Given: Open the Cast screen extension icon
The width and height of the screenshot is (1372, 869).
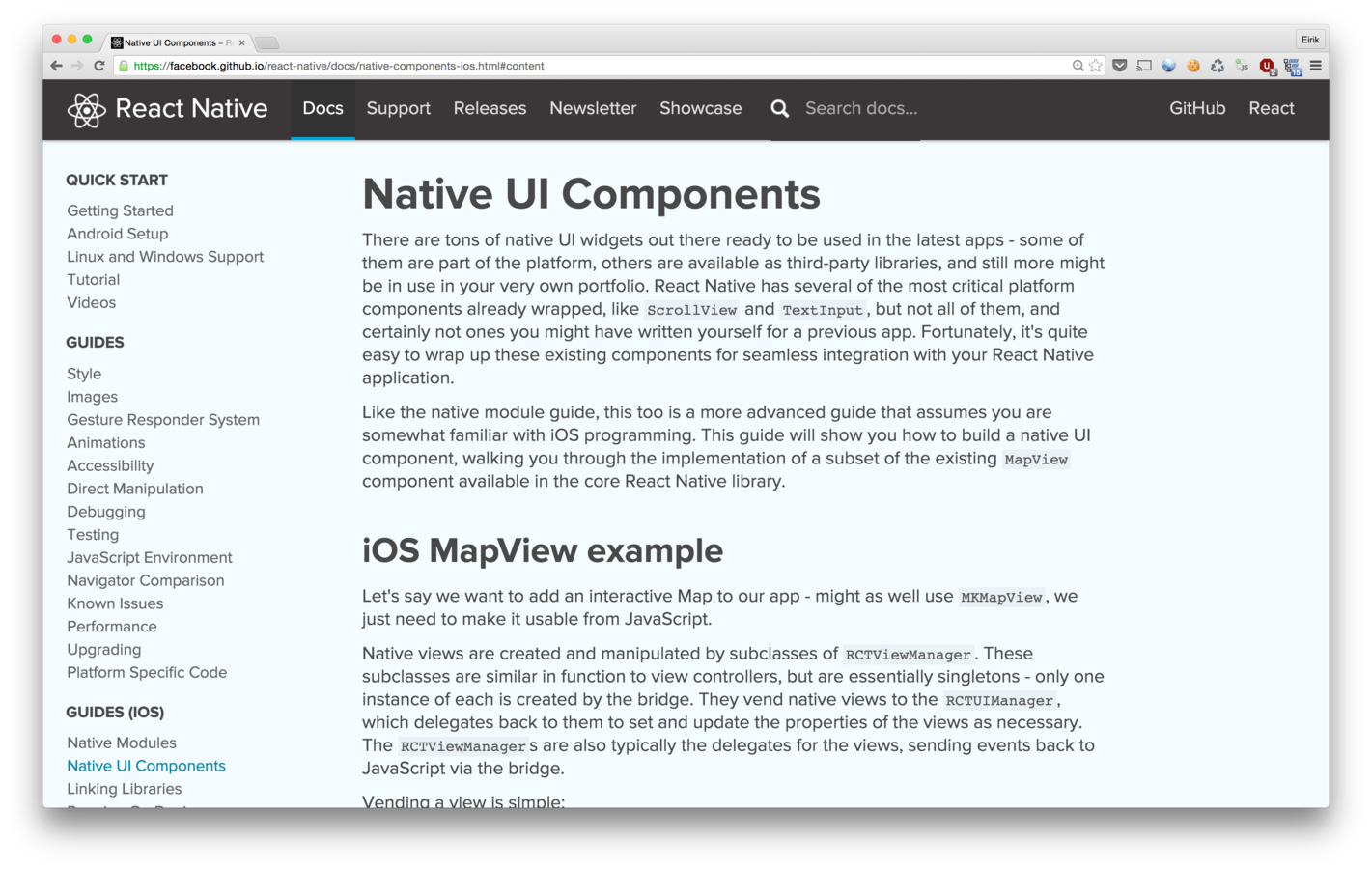Looking at the screenshot, I should pos(1144,66).
